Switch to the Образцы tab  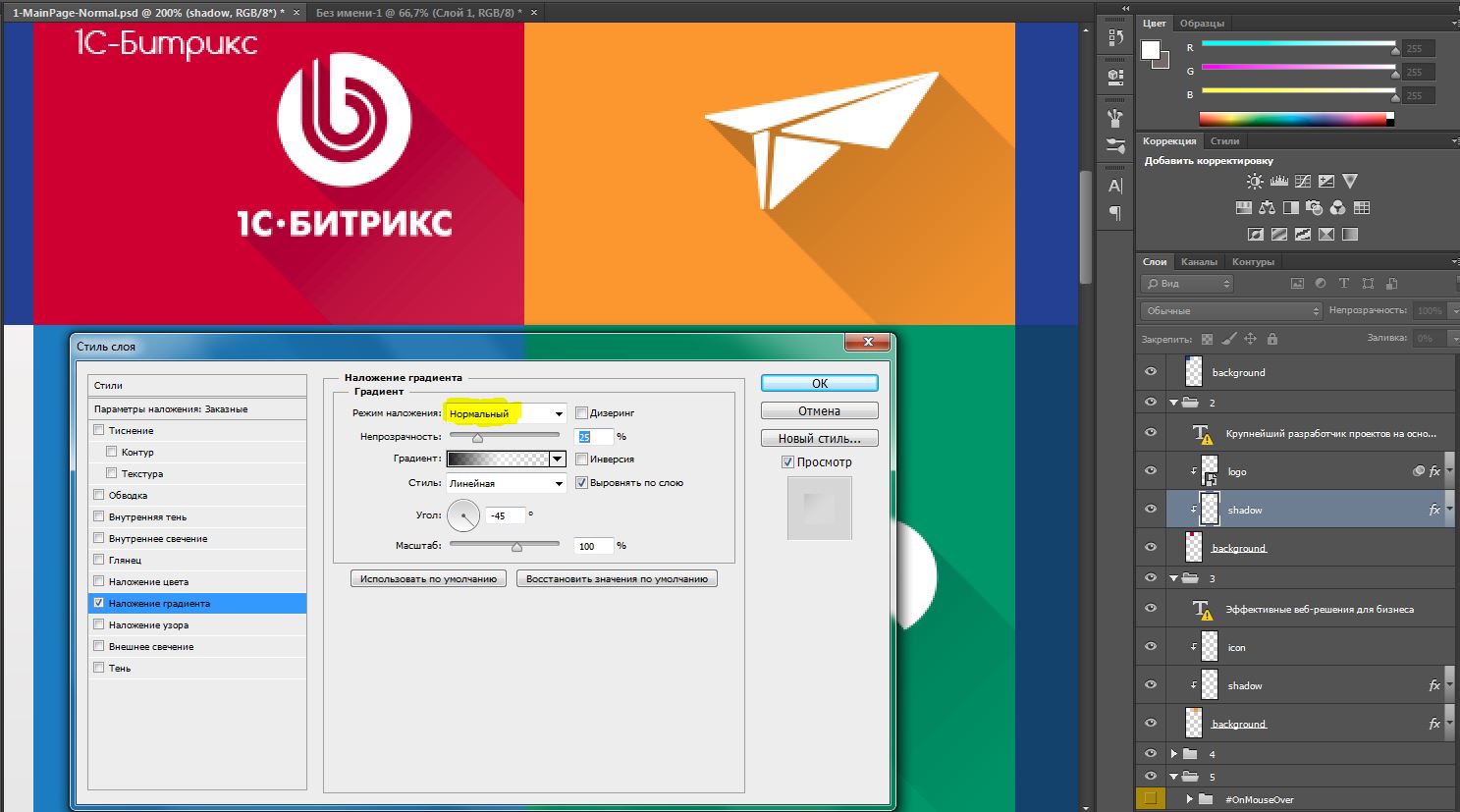pyautogui.click(x=1202, y=24)
